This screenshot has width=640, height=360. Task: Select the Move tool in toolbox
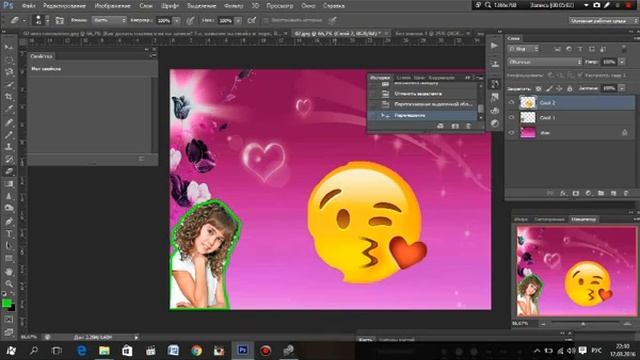[x=9, y=47]
